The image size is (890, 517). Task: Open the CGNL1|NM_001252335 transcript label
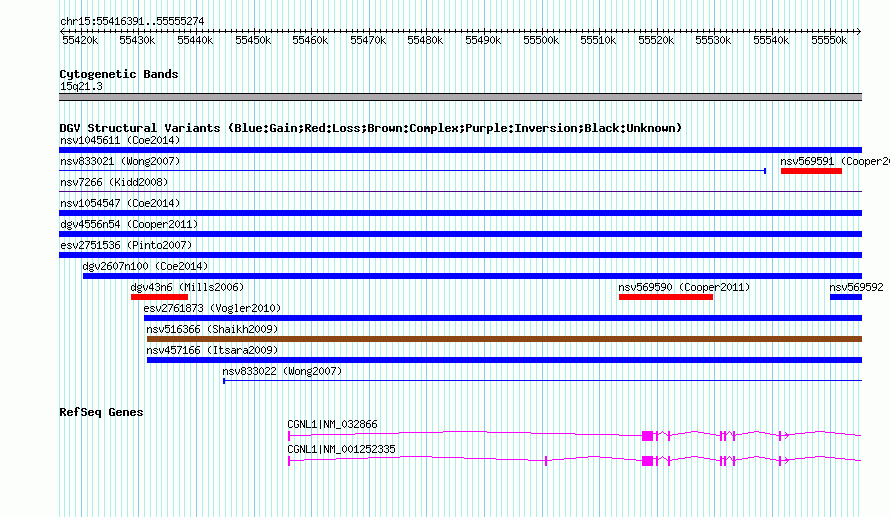click(341, 449)
